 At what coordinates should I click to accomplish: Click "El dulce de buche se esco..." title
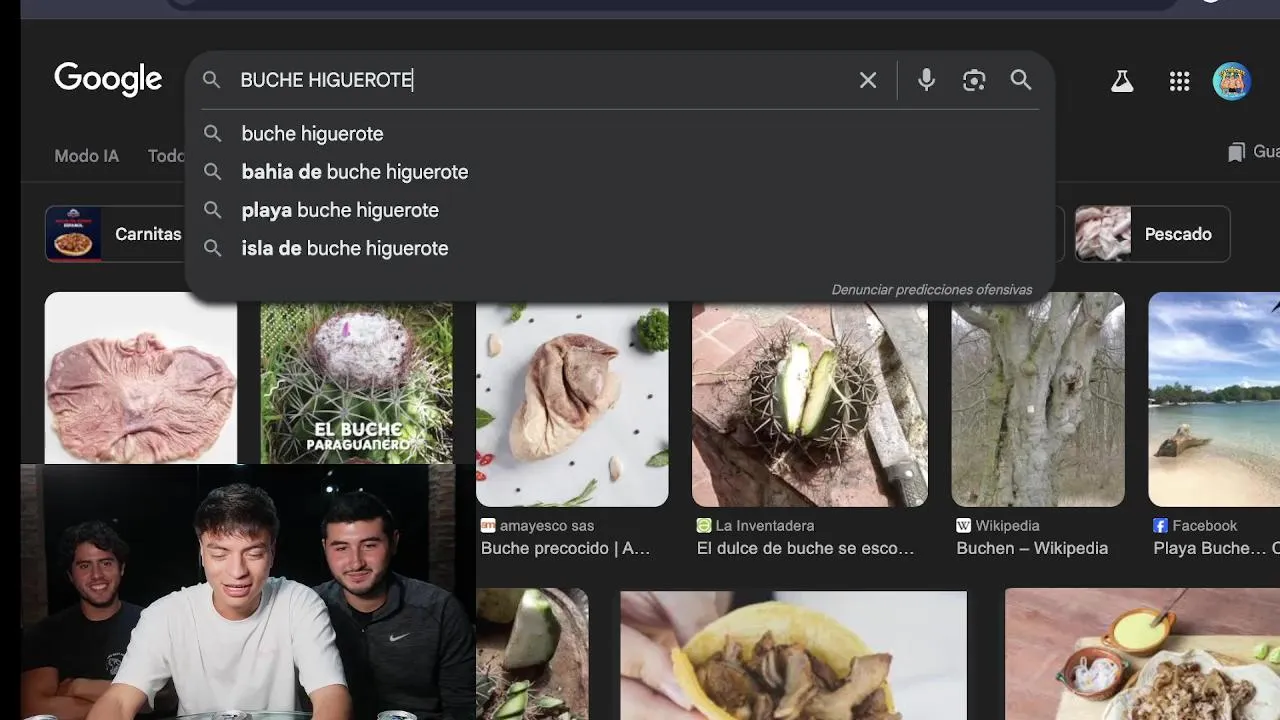point(805,548)
